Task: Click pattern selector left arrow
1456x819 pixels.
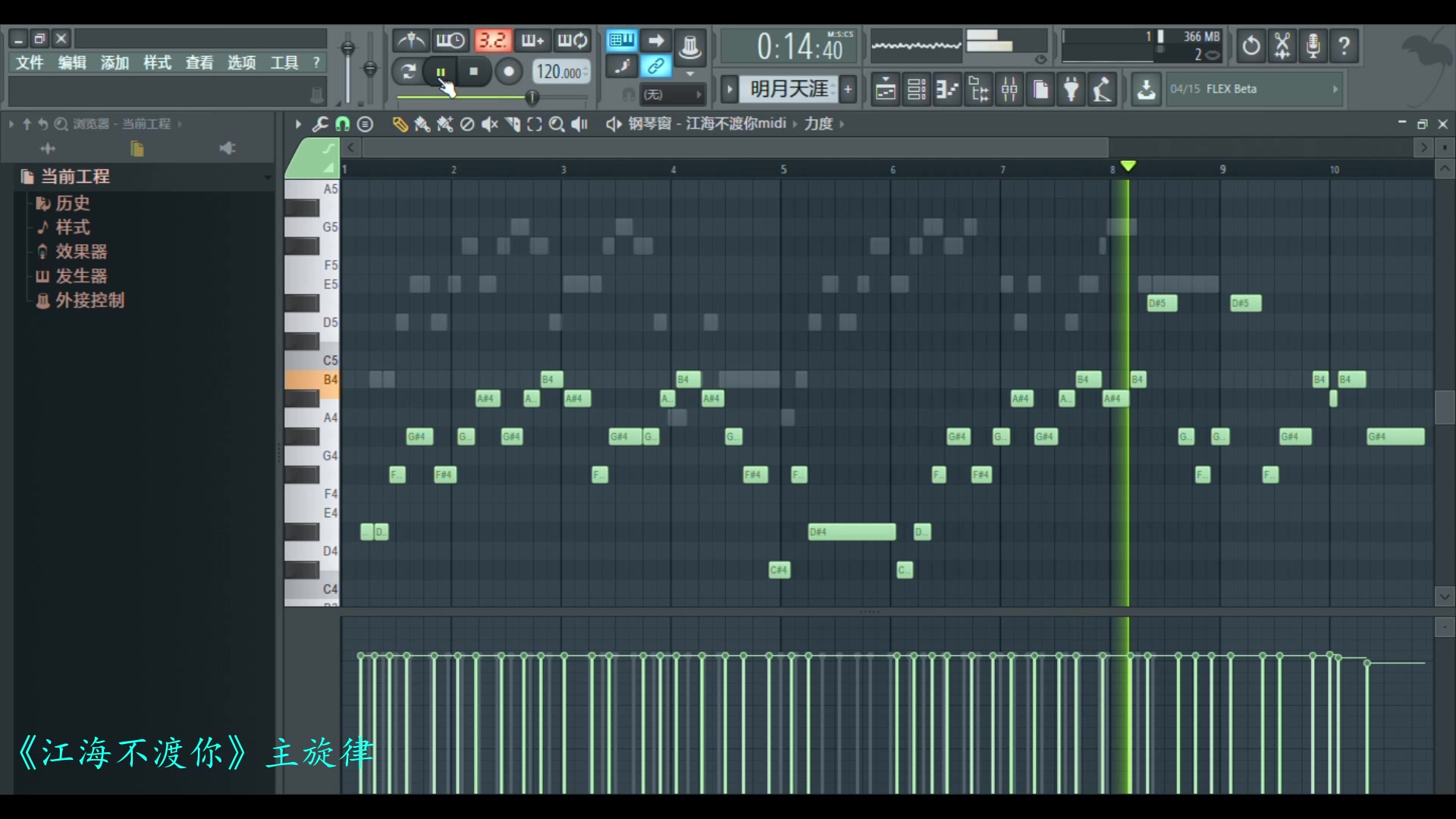Action: click(730, 89)
